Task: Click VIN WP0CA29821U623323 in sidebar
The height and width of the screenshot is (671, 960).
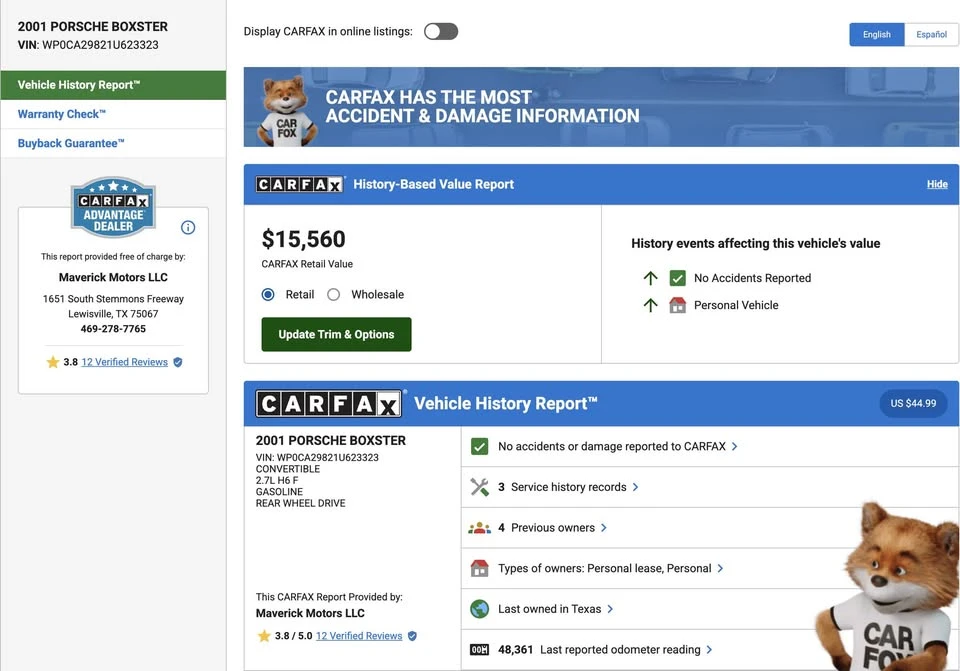Action: 88,45
